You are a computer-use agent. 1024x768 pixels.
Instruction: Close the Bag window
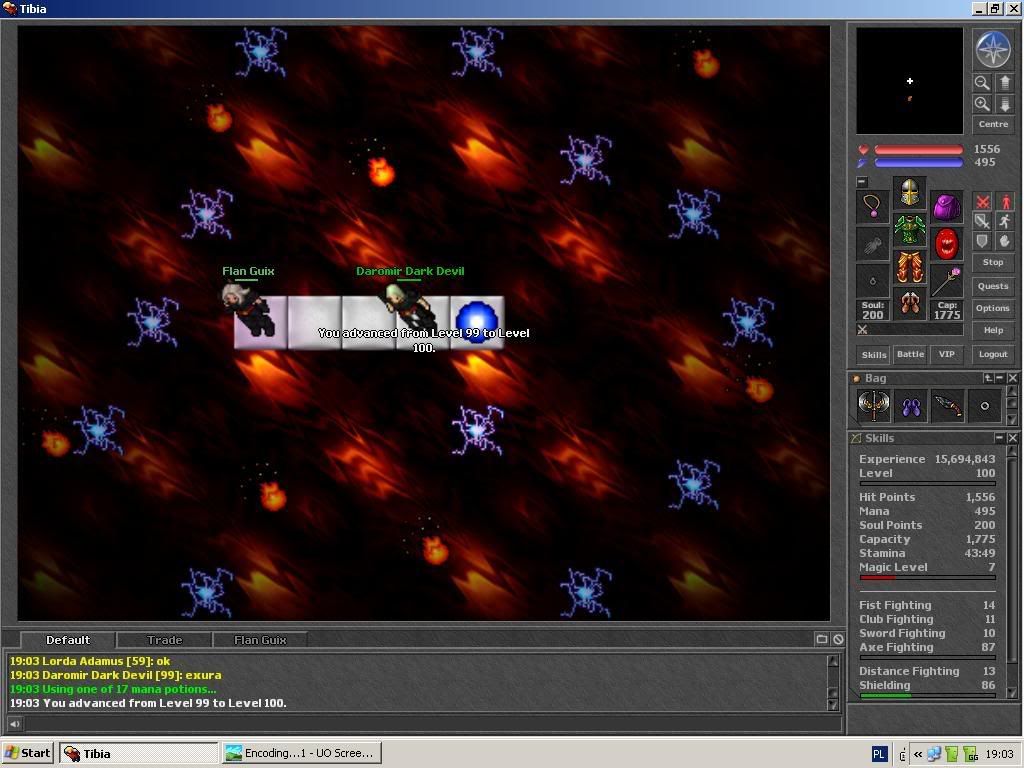click(x=1012, y=378)
